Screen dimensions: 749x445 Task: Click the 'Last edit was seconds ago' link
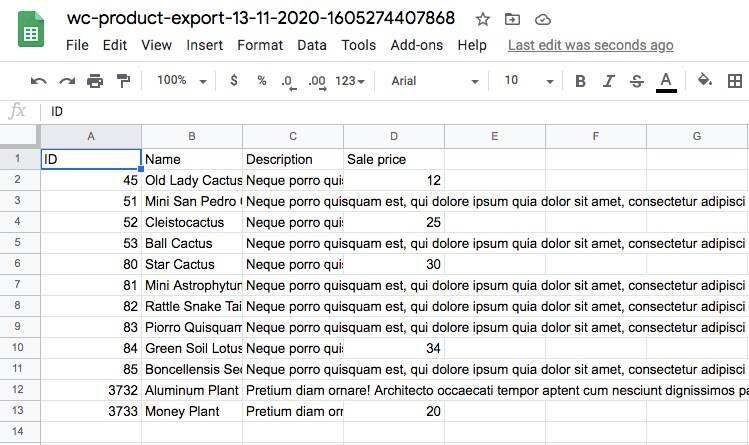click(590, 45)
